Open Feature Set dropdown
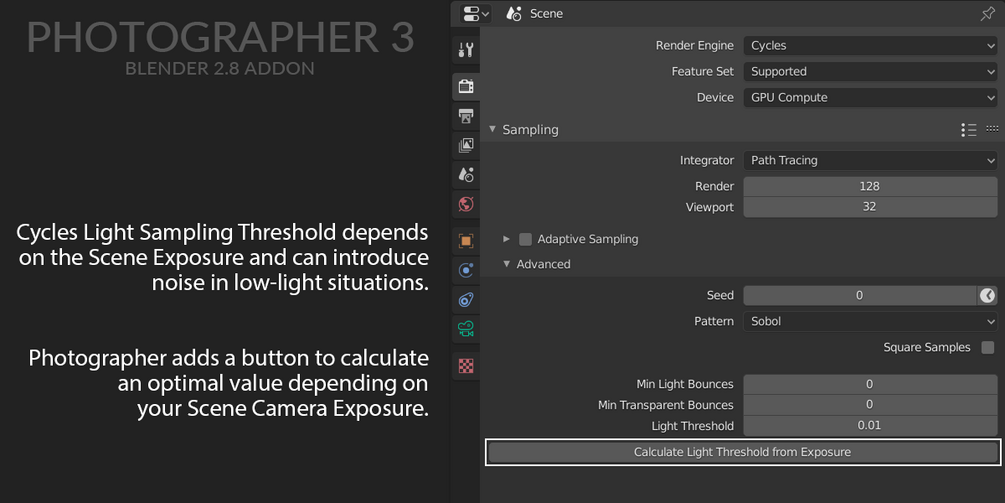Screen dimensions: 1005x503 tap(870, 72)
